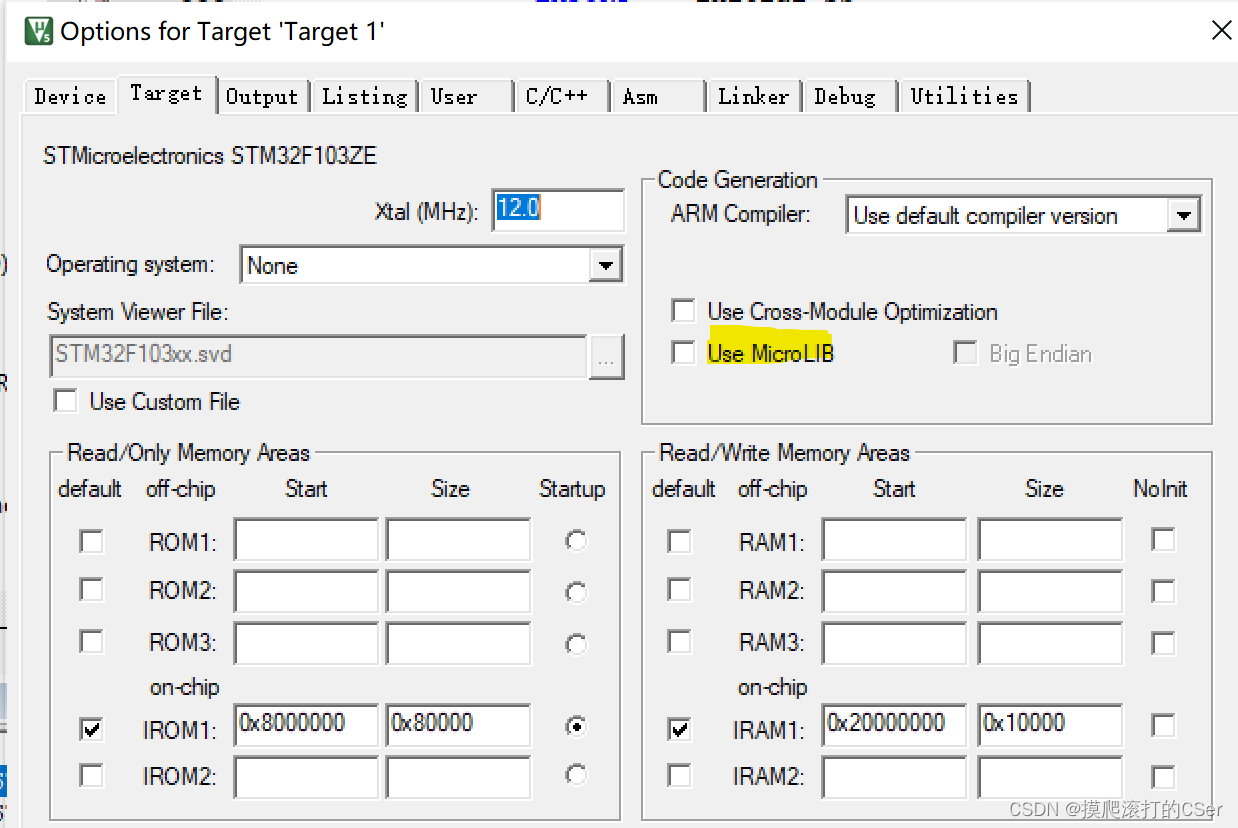The height and width of the screenshot is (828, 1238).
Task: Enable NoInit for IRAM2
Action: tap(1162, 776)
